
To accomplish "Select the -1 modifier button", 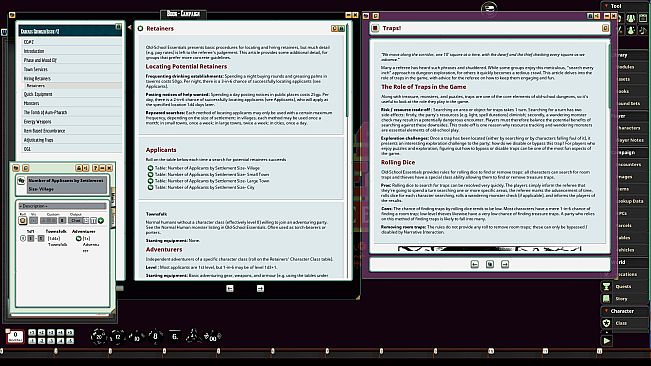I will click(32, 341).
